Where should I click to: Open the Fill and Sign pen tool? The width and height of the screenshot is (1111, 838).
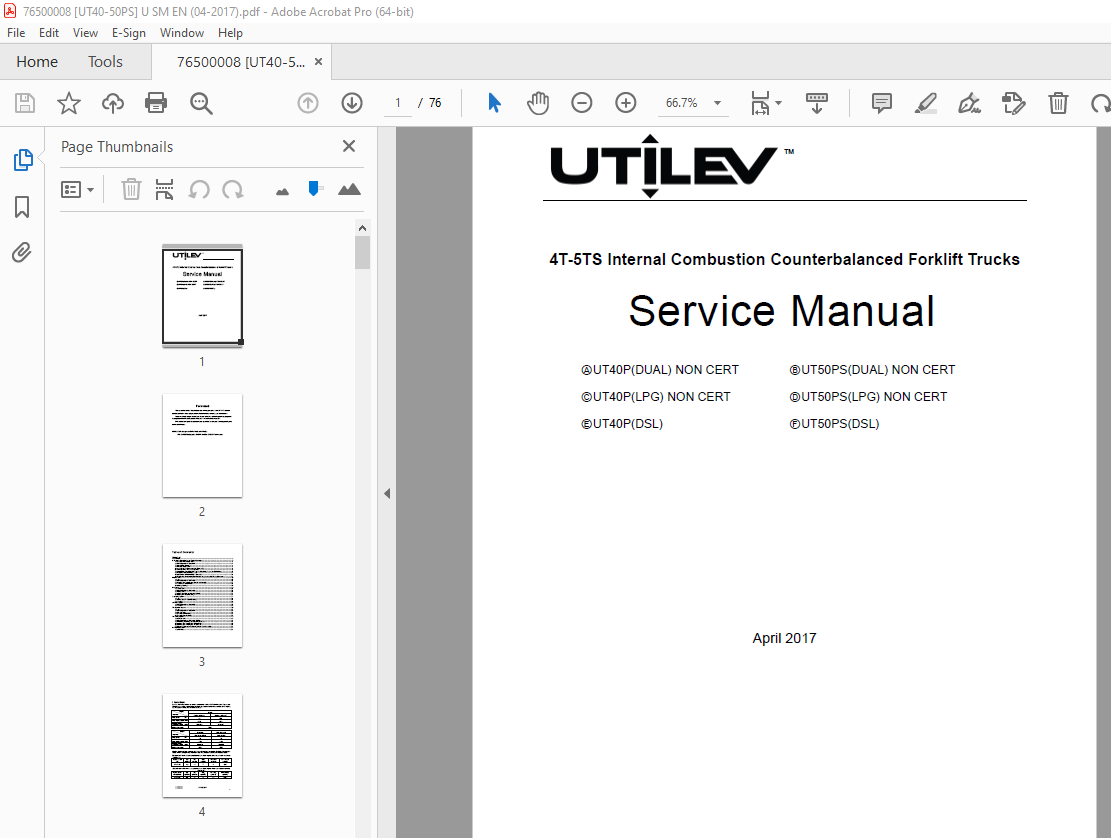[x=969, y=103]
